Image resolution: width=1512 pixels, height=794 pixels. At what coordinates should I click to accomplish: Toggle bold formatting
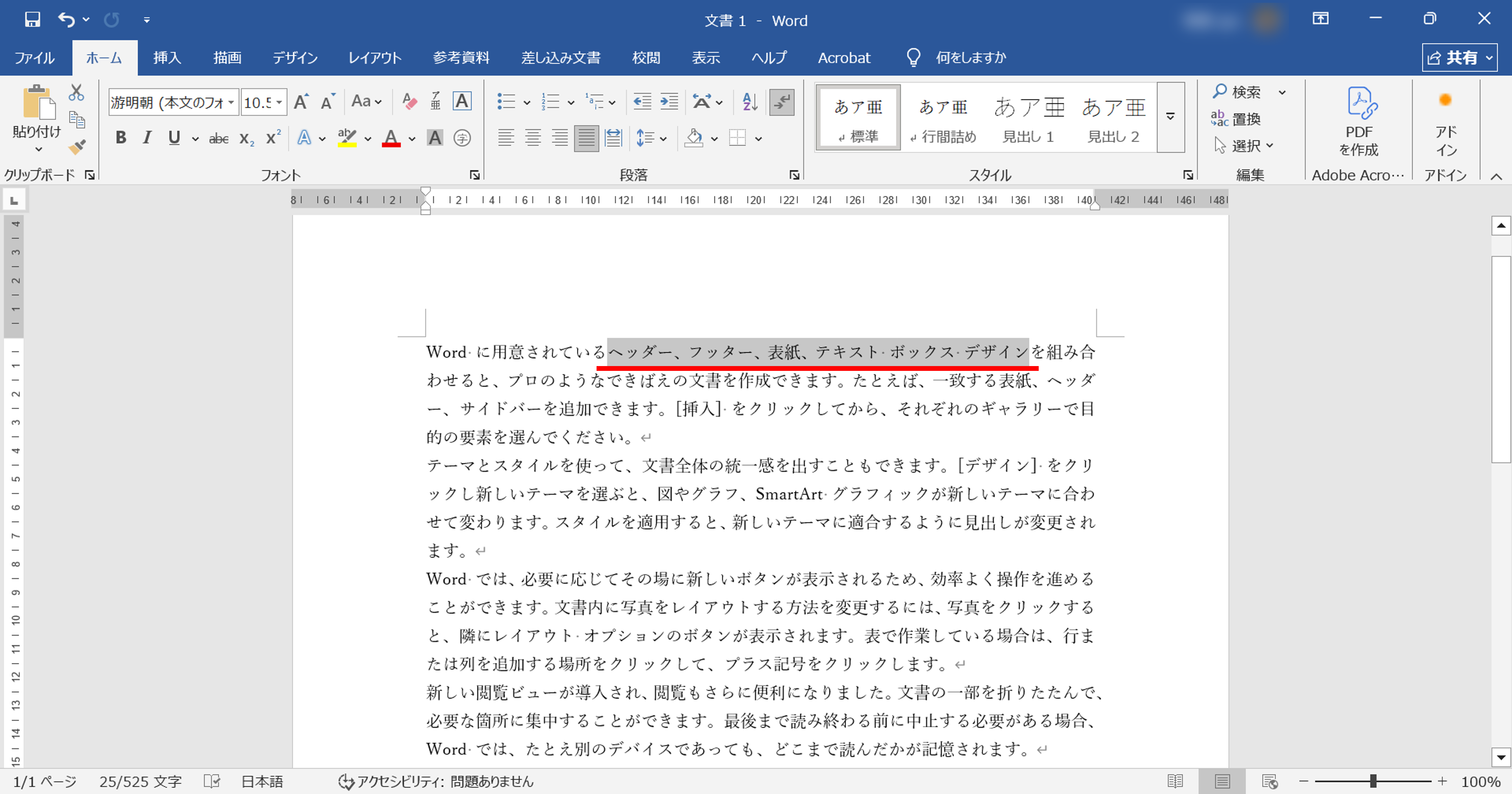(x=121, y=138)
